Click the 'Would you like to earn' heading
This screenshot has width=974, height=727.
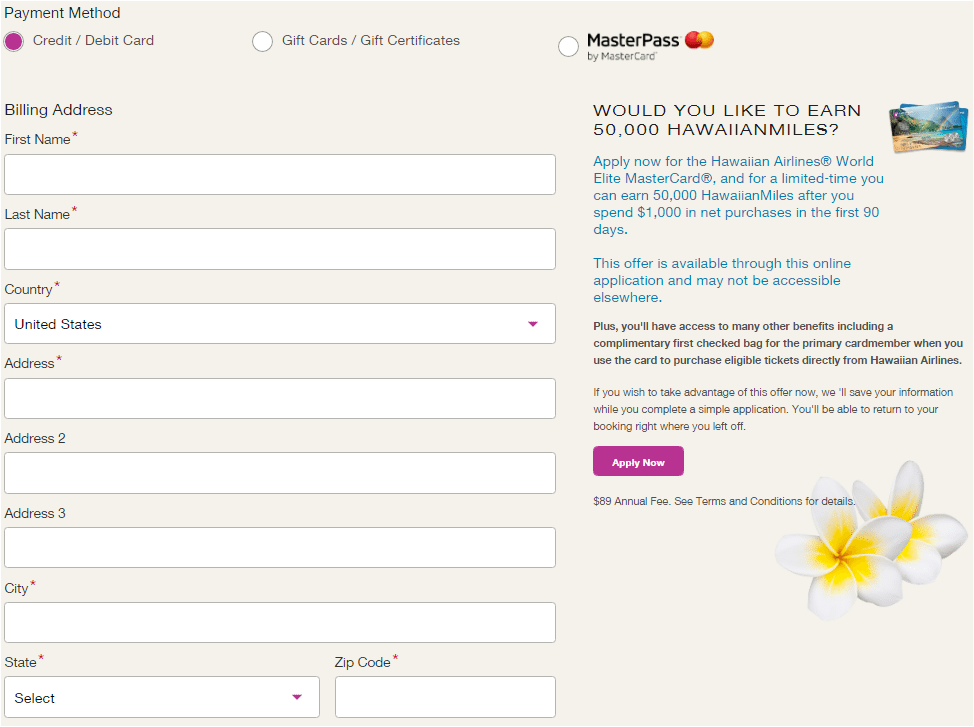[x=727, y=120]
